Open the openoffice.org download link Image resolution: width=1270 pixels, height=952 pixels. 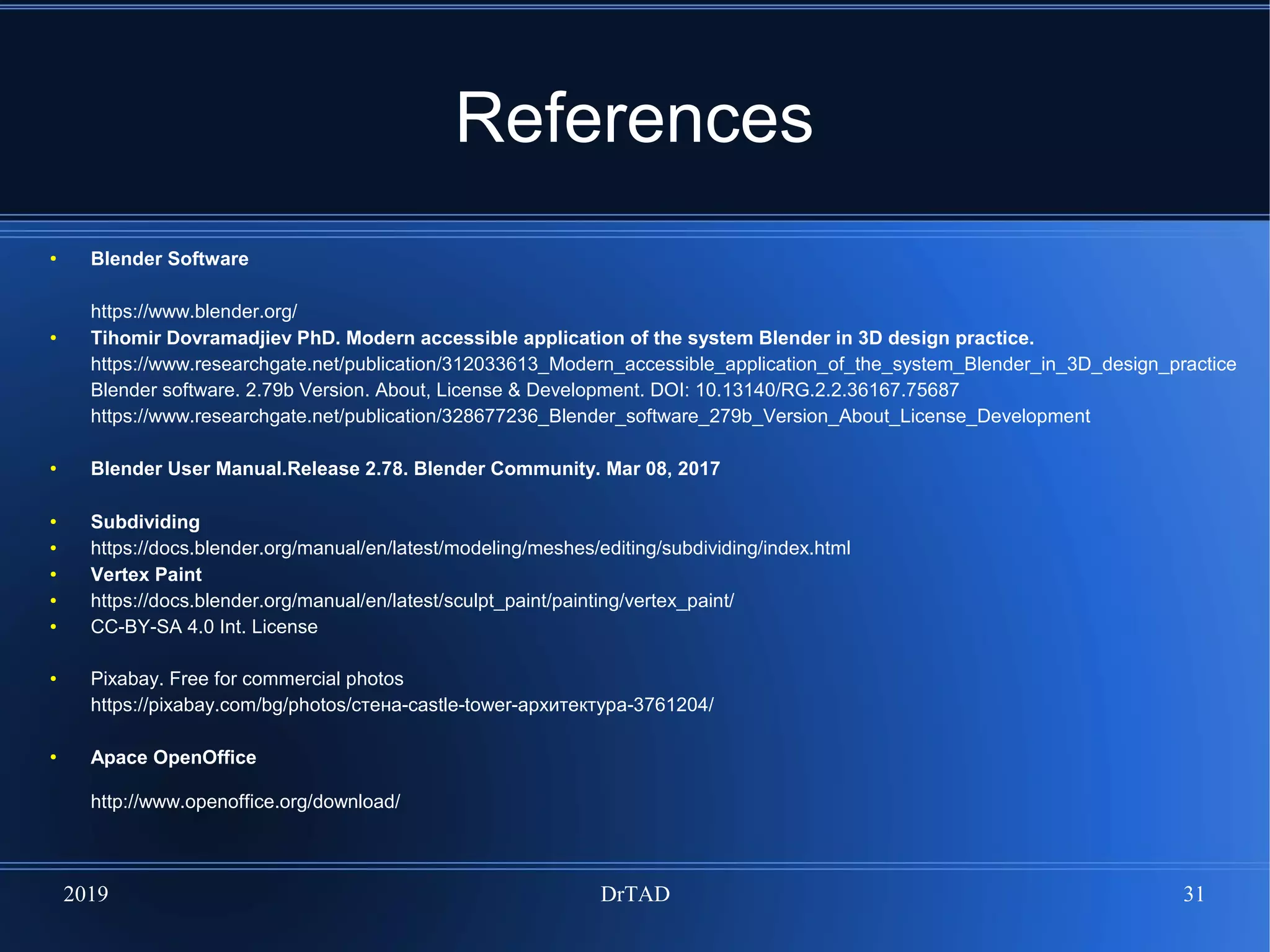click(x=245, y=802)
